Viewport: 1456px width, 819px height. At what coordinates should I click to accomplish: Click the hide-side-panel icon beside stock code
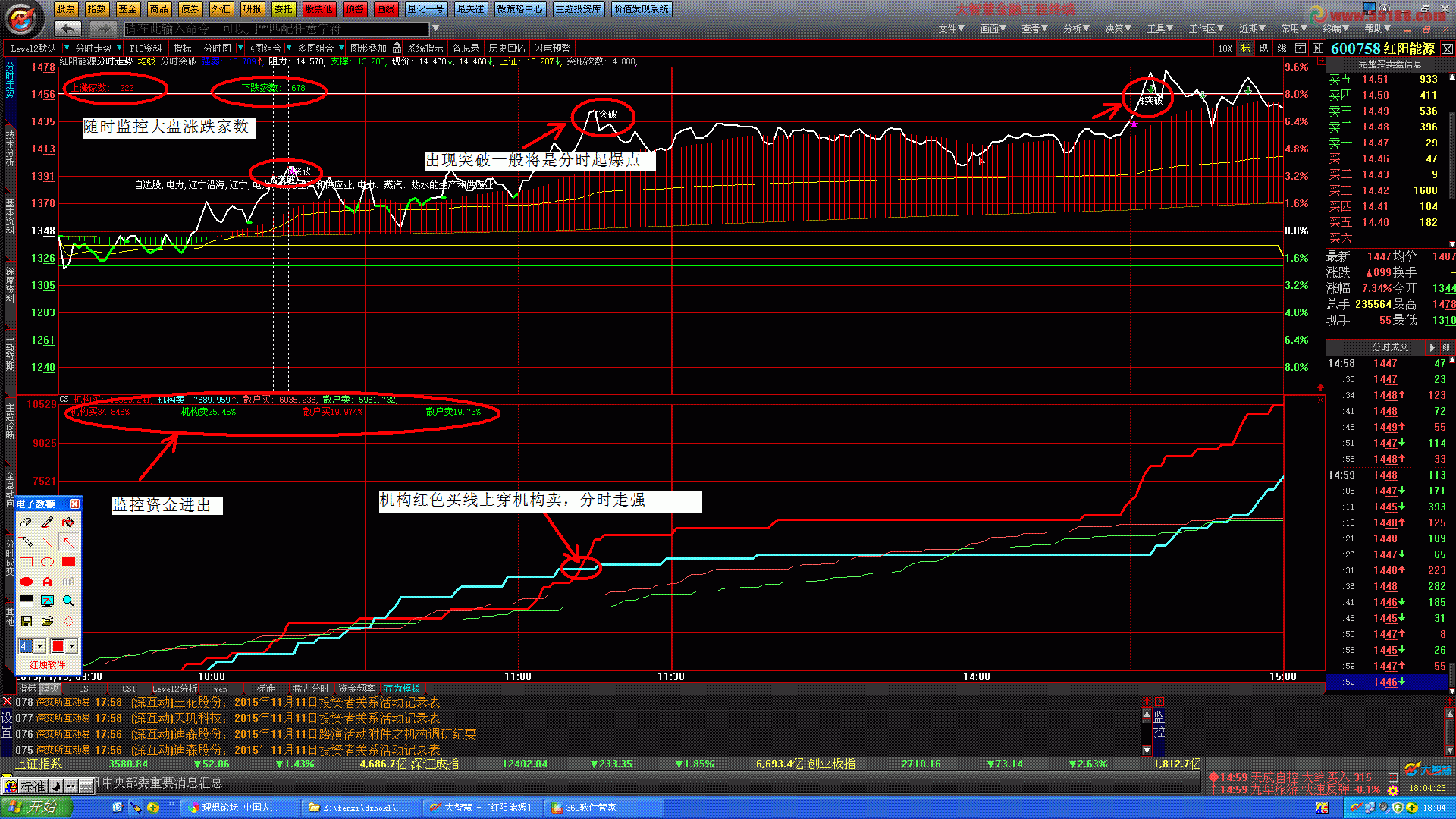(x=1317, y=48)
